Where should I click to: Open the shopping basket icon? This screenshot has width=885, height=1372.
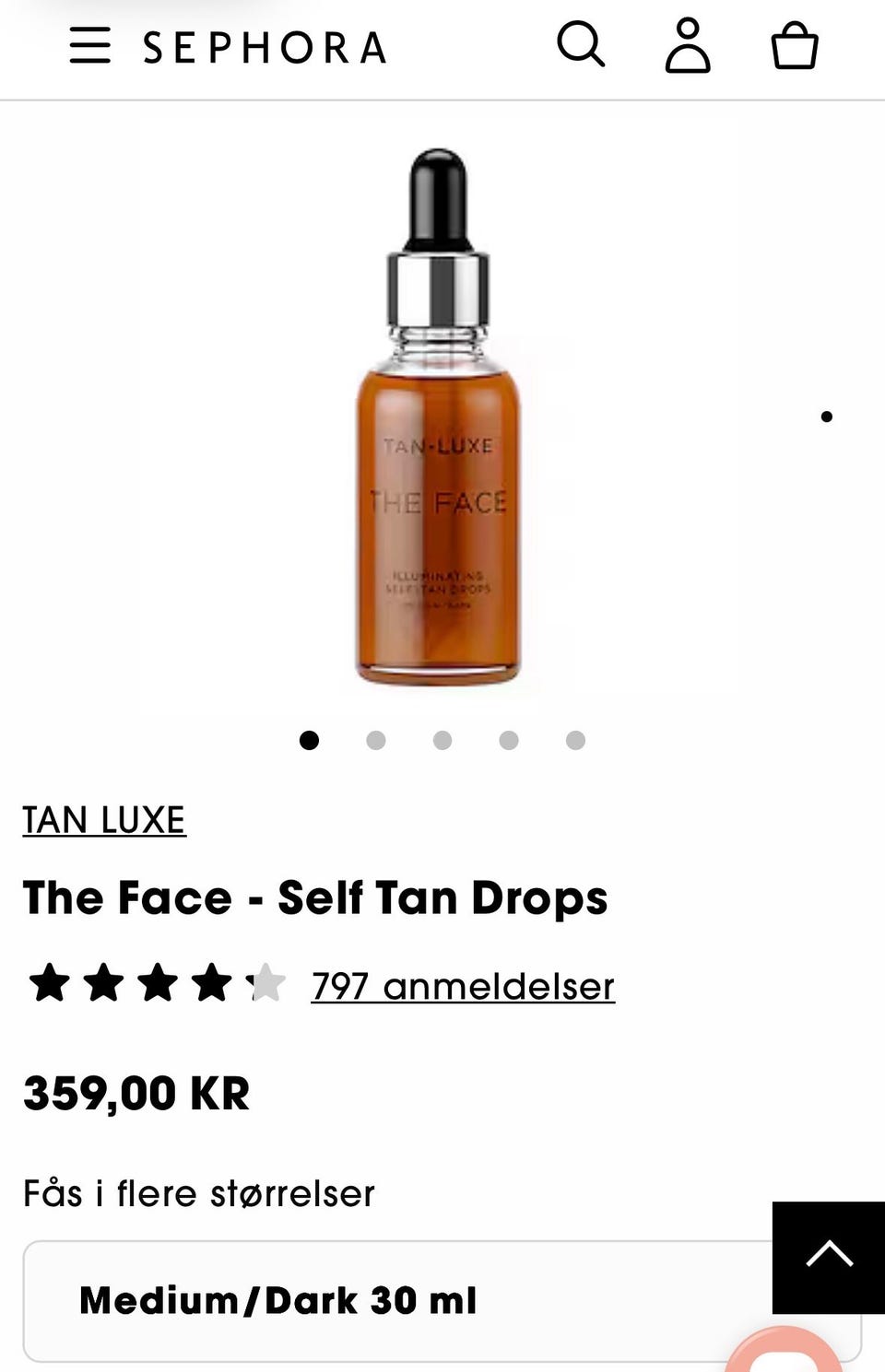795,46
